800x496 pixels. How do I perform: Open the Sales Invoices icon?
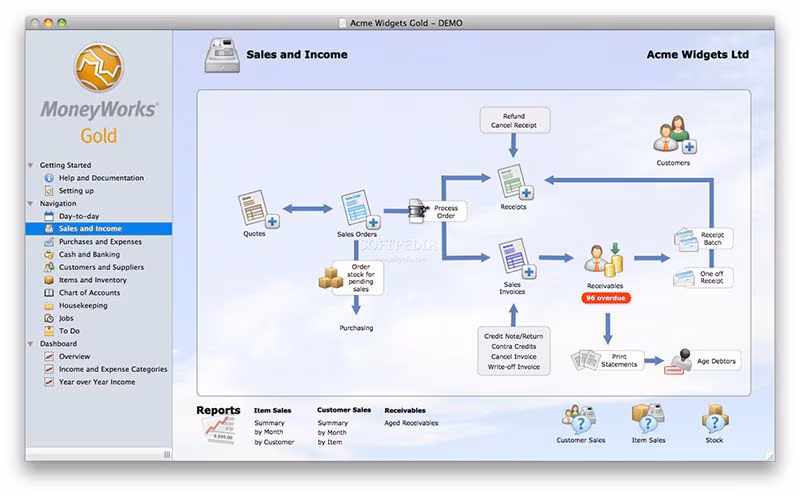pyautogui.click(x=517, y=258)
